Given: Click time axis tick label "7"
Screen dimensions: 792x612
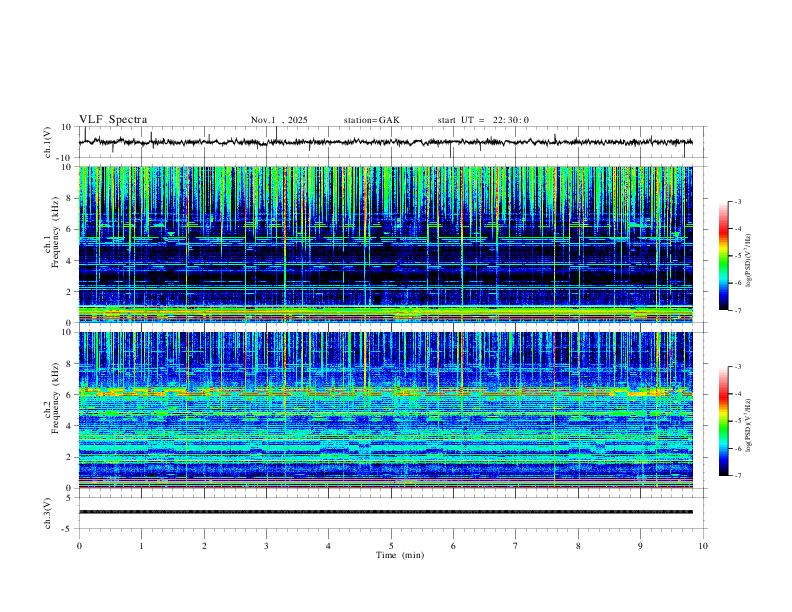Looking at the screenshot, I should (x=516, y=546).
